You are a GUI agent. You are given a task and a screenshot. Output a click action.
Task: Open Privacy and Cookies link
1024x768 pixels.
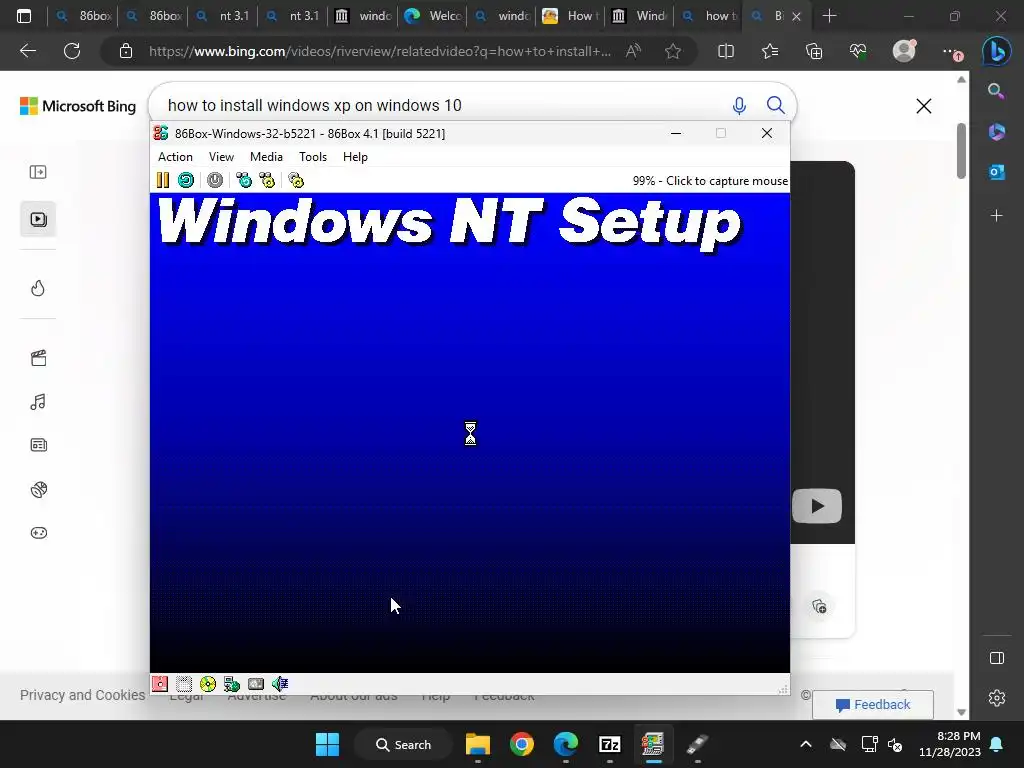(82, 695)
